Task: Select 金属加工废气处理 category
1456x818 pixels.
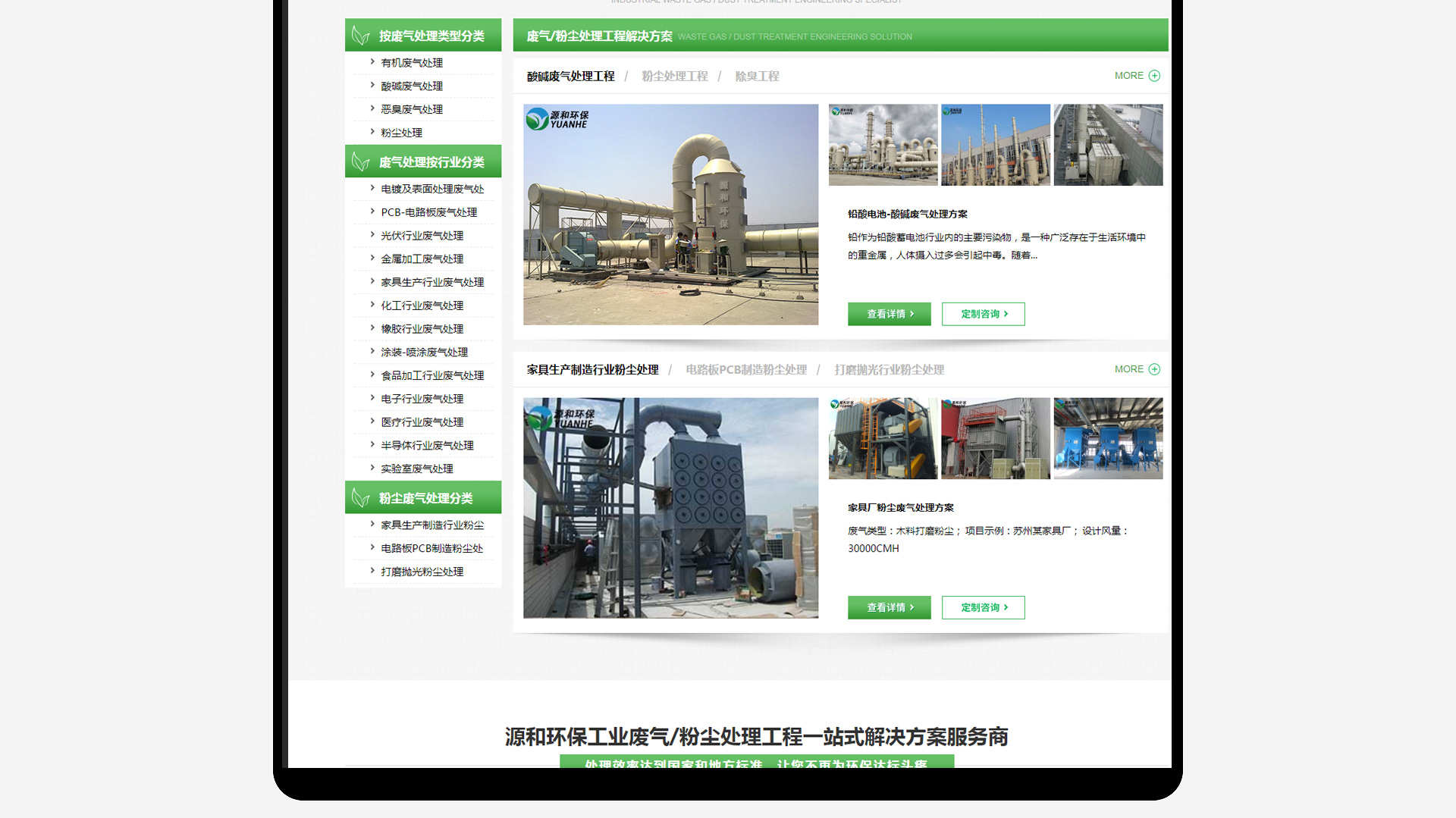Action: (x=422, y=259)
